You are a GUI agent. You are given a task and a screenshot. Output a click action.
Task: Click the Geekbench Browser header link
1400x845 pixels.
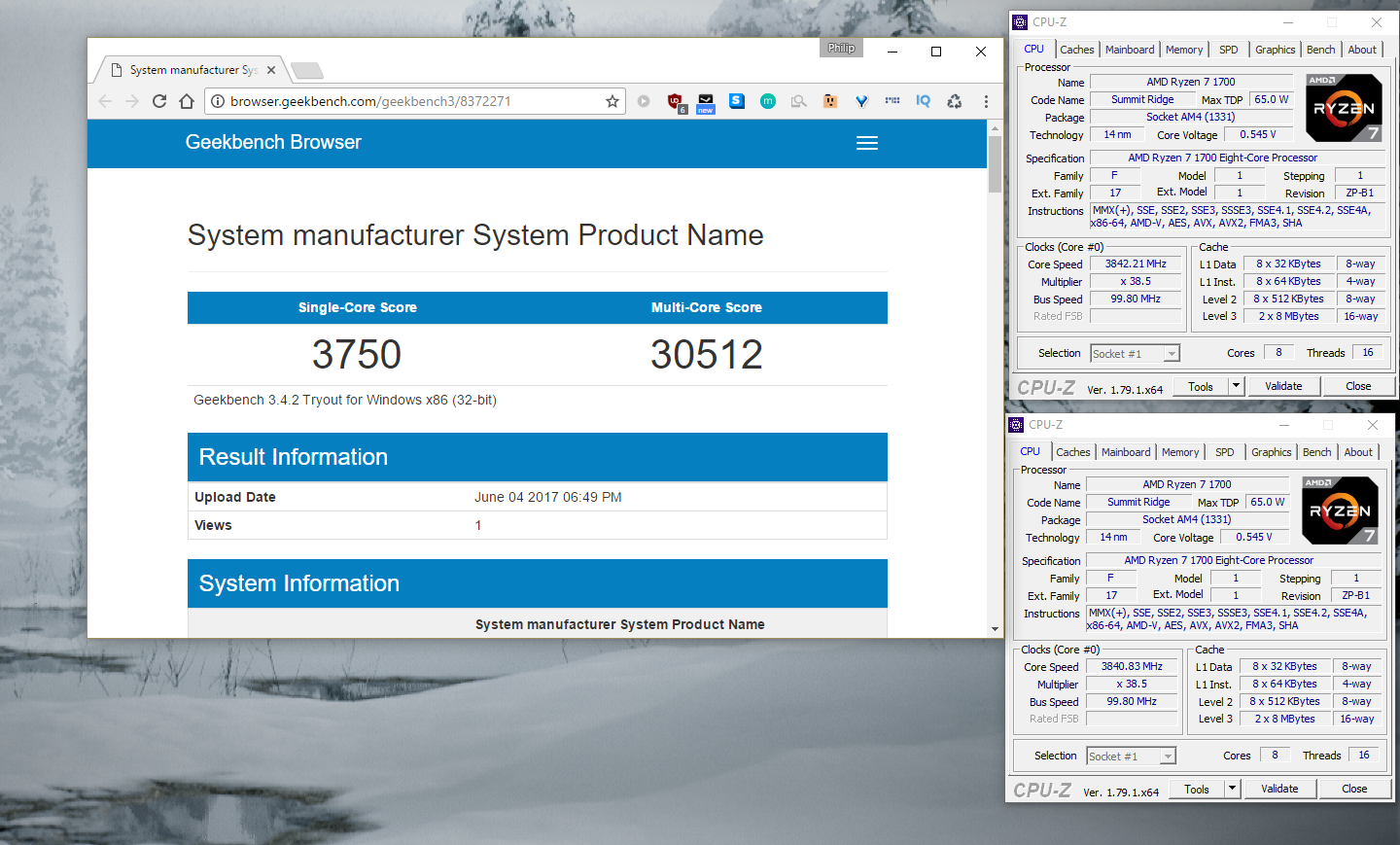[273, 142]
